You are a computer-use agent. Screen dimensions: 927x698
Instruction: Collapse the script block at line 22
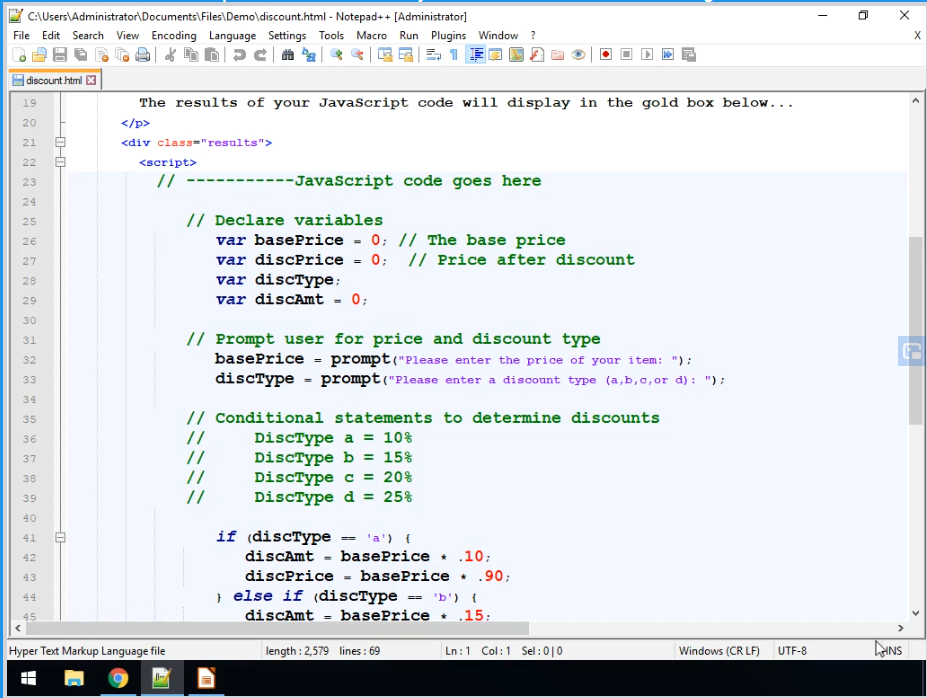[x=60, y=162]
